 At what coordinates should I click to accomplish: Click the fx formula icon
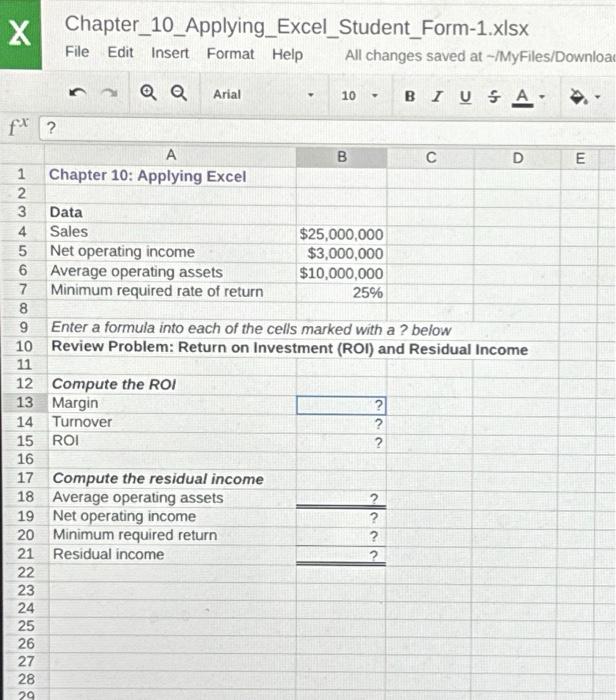pyautogui.click(x=19, y=126)
